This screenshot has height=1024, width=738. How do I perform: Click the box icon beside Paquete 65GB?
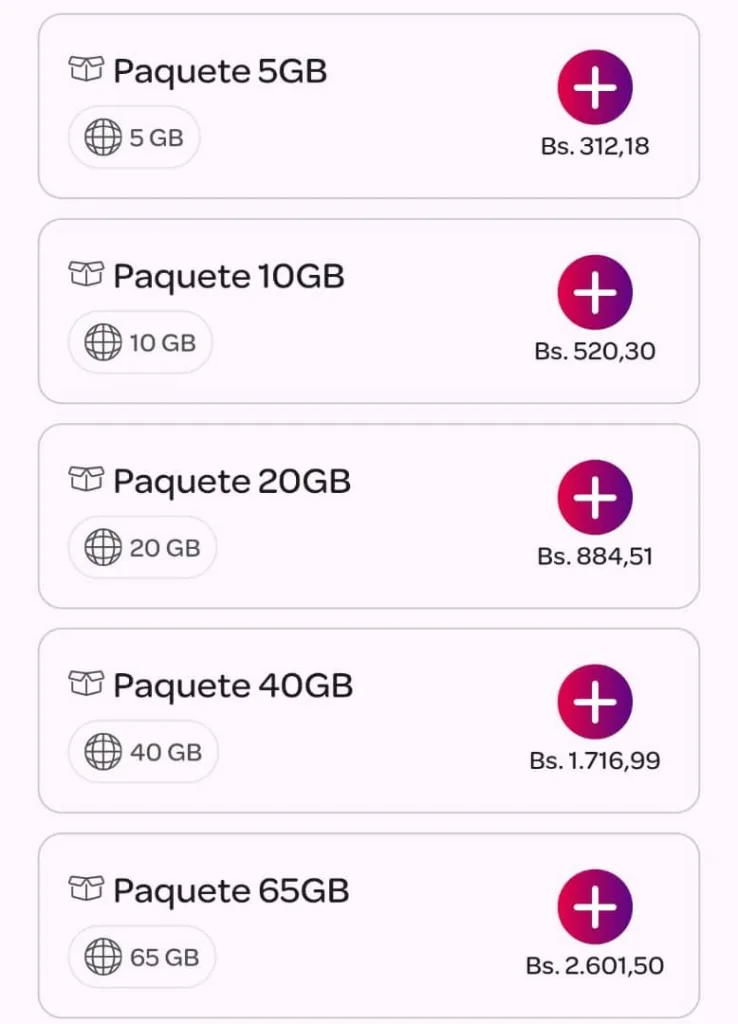(86, 888)
